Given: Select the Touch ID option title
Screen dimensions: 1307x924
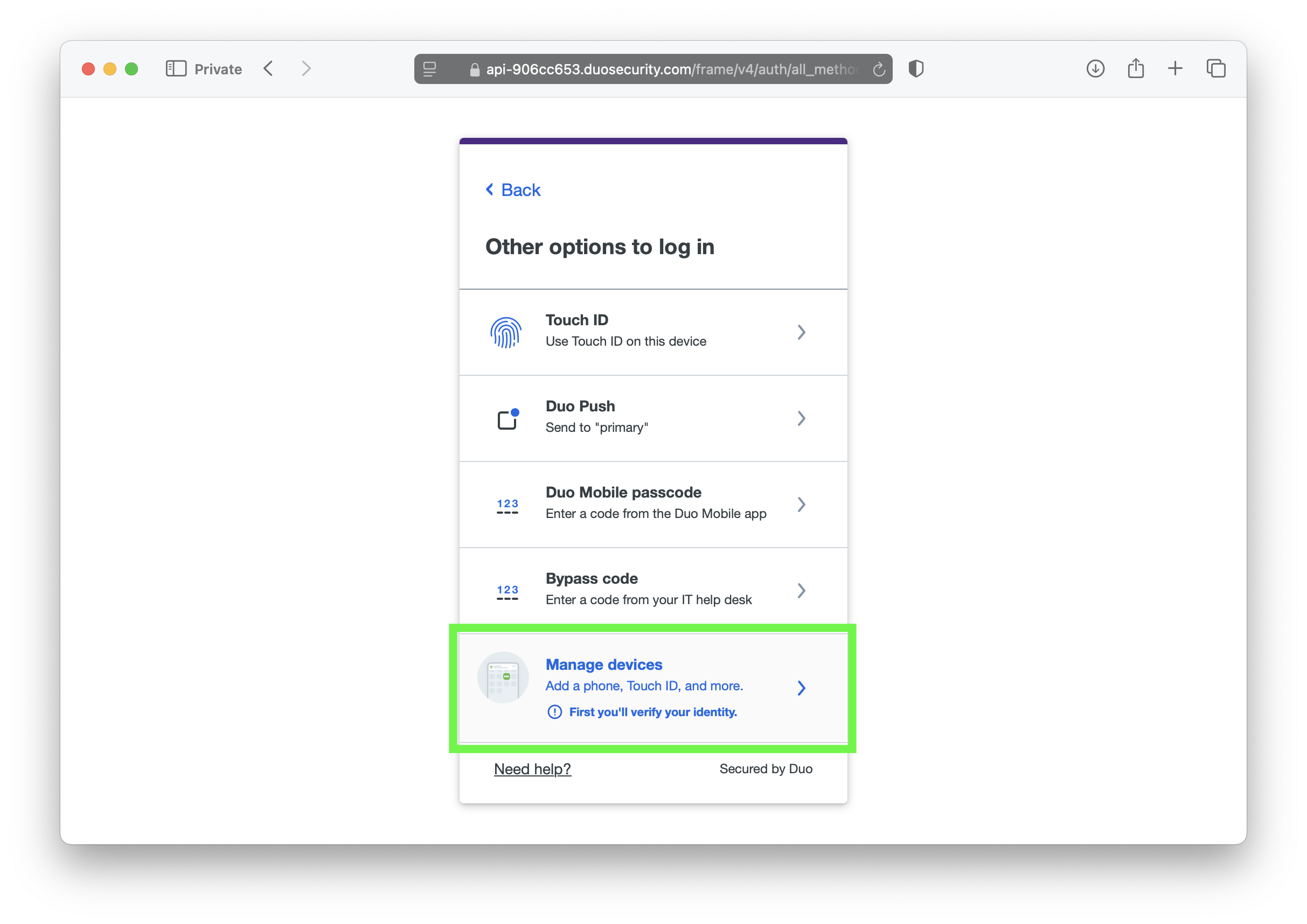Looking at the screenshot, I should [576, 320].
